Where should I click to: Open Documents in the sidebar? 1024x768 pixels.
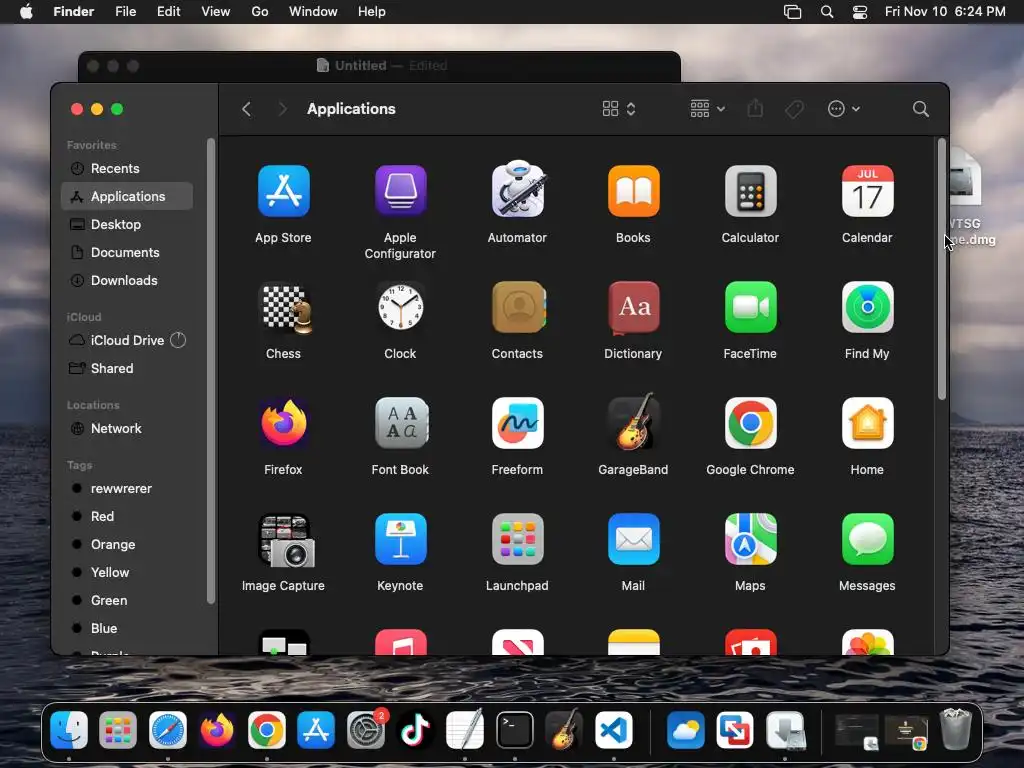tap(127, 253)
